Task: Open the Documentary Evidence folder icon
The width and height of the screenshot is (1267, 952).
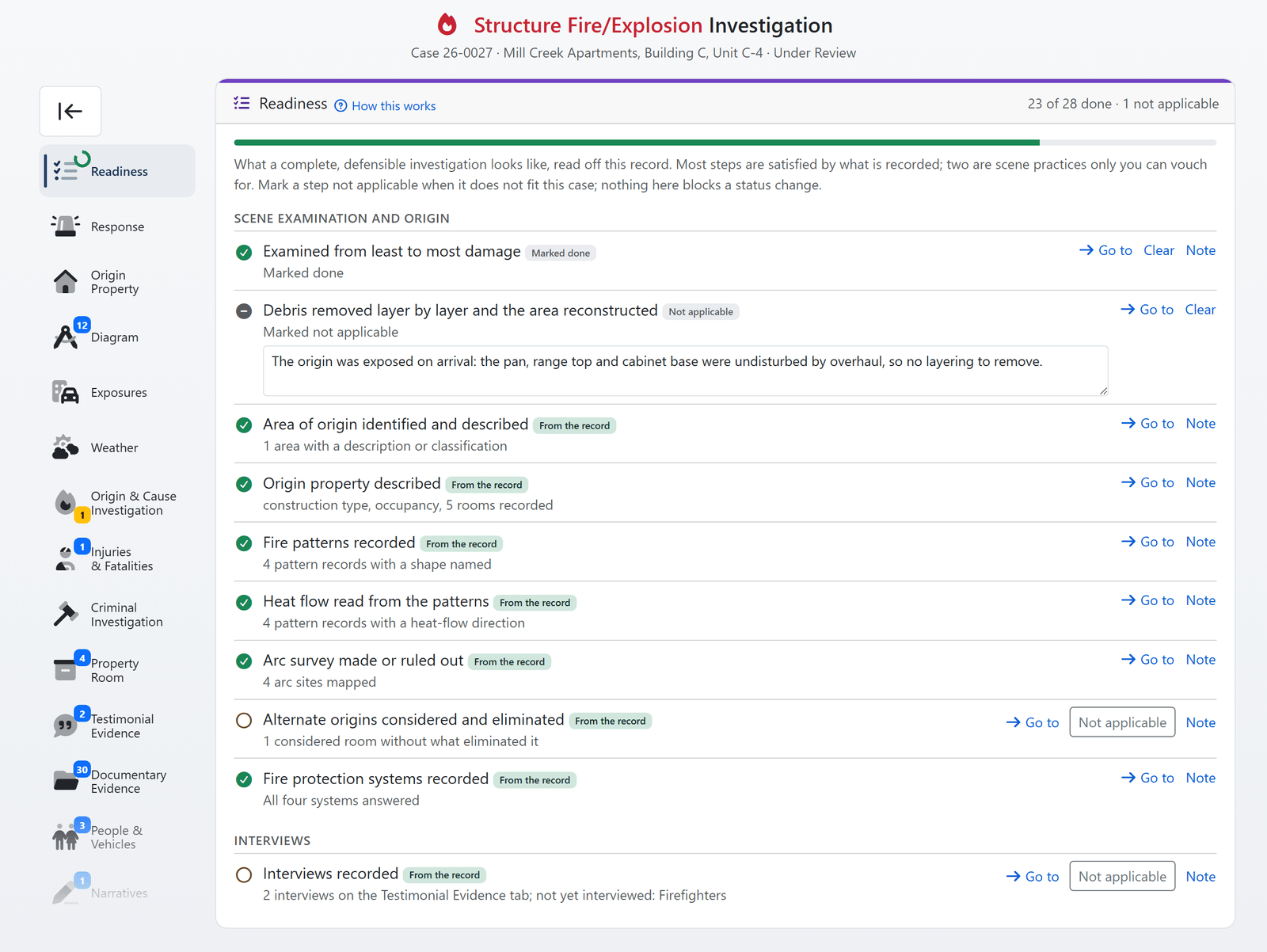Action: [66, 781]
